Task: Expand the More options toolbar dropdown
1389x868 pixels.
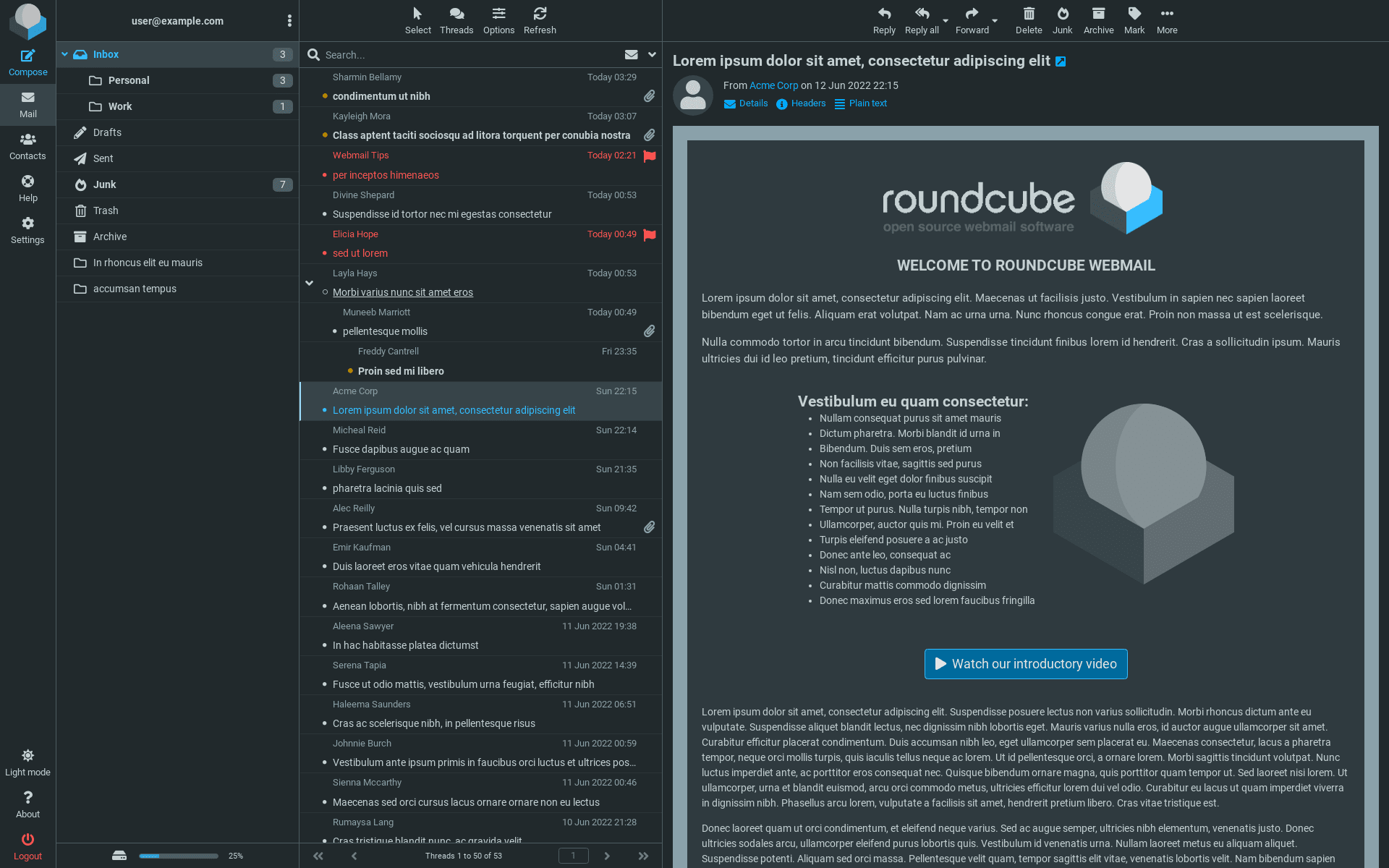Action: pyautogui.click(x=1166, y=19)
